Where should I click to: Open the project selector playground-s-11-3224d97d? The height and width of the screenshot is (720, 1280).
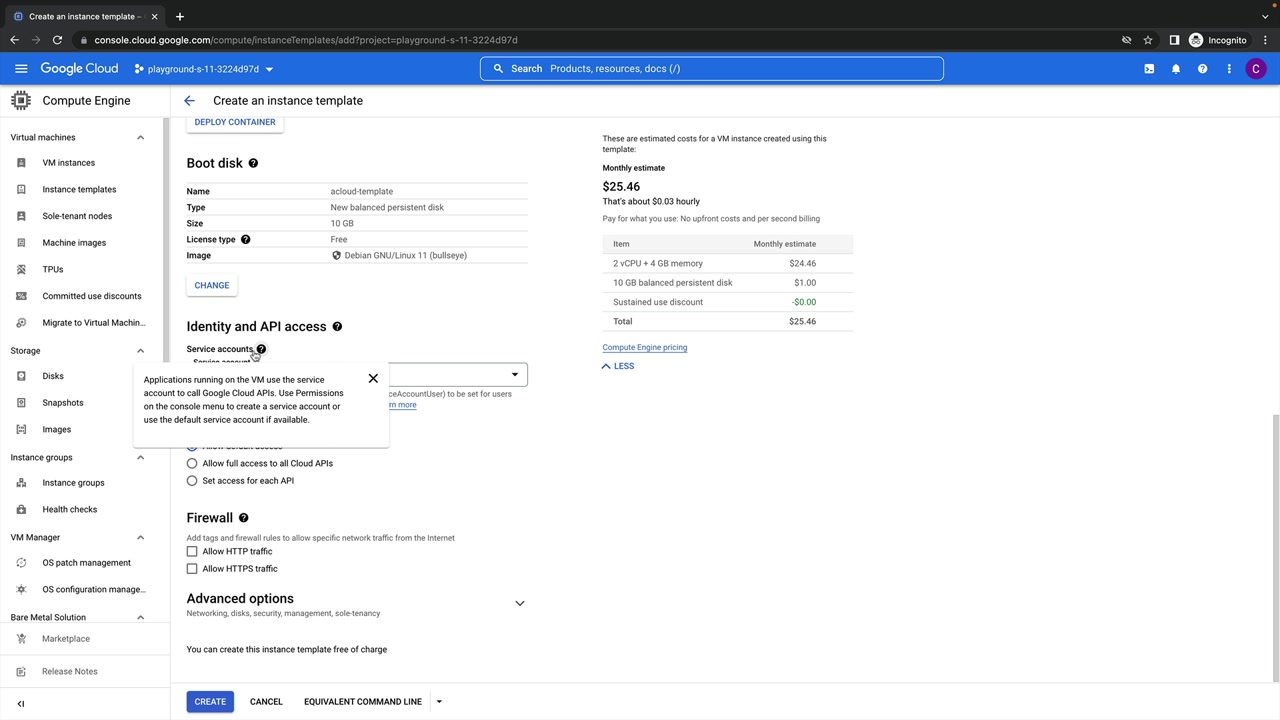(x=204, y=69)
